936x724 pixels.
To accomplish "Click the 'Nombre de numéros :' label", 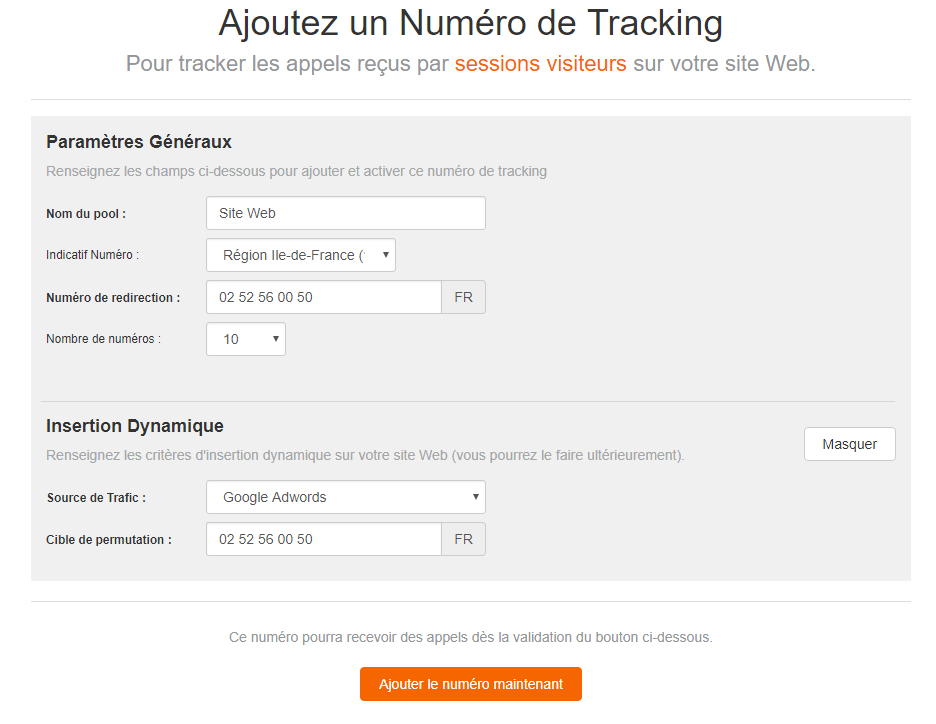I will click(x=103, y=339).
